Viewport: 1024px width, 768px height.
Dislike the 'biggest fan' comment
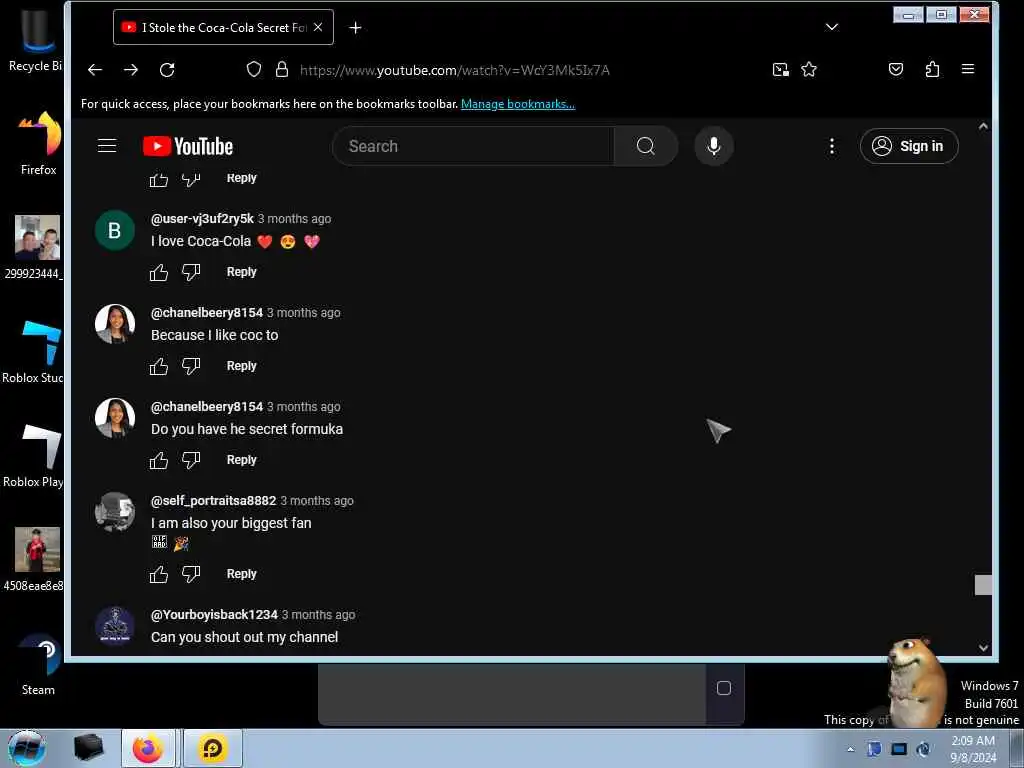click(191, 574)
